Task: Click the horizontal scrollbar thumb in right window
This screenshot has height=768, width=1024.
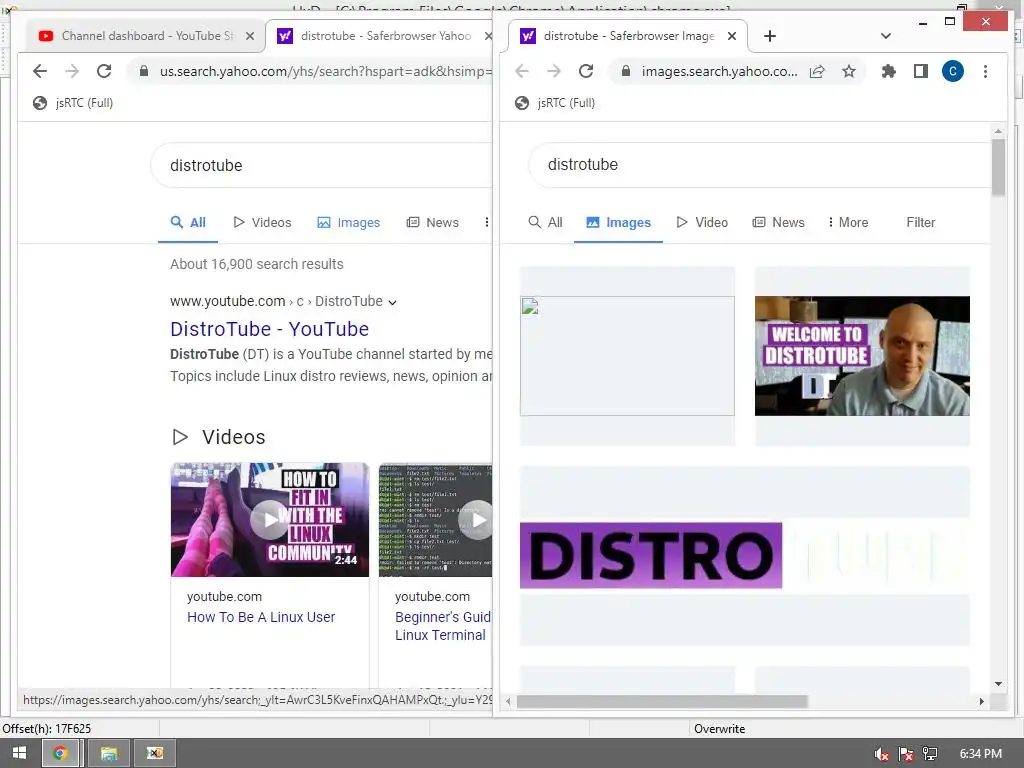Action: (x=662, y=701)
